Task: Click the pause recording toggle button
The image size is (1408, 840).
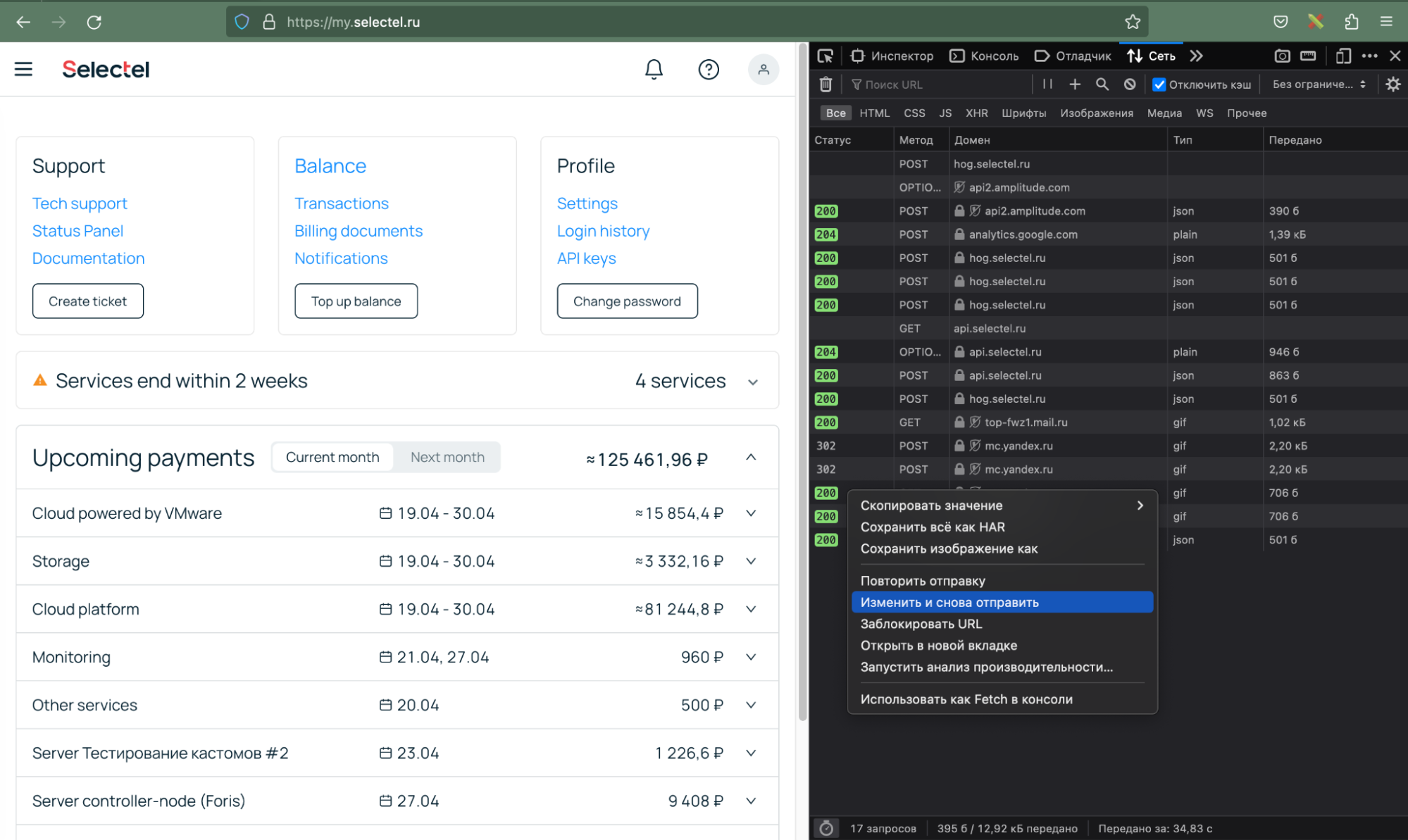Action: pos(1047,85)
